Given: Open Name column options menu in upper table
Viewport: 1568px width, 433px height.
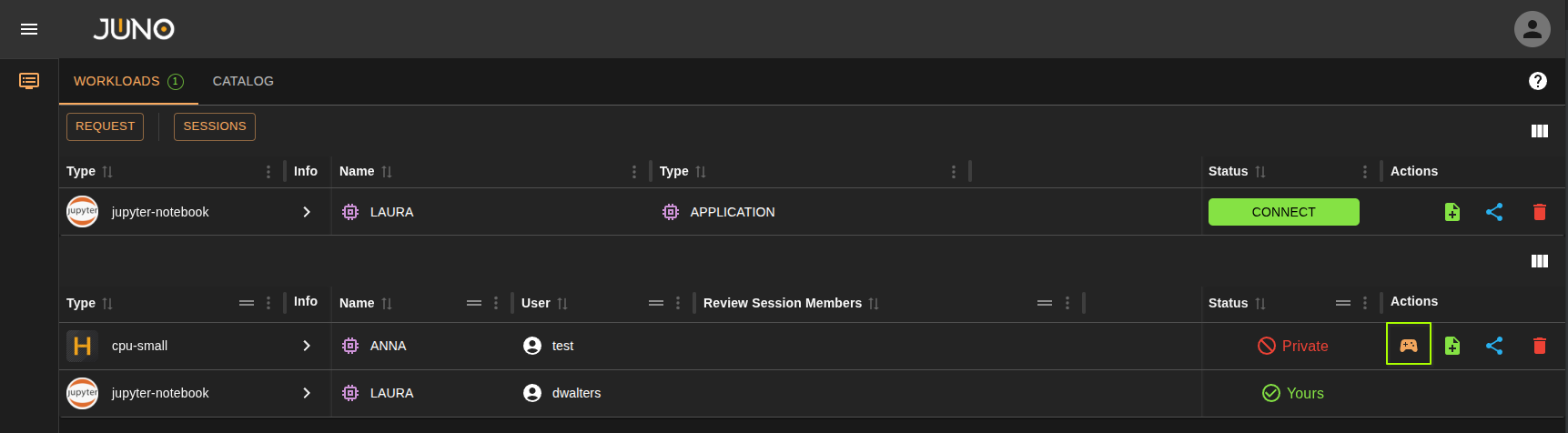Looking at the screenshot, I should tap(634, 172).
